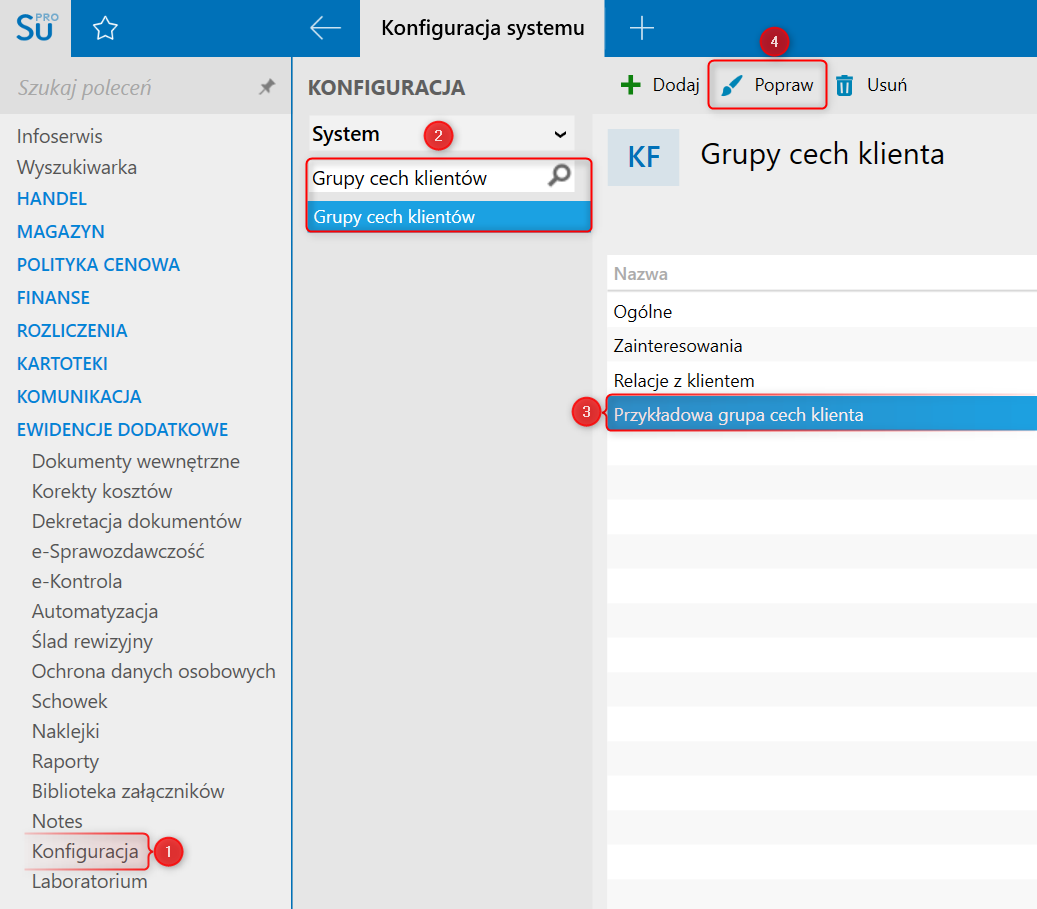Image resolution: width=1037 pixels, height=909 pixels.
Task: Select the Ogólne row
Action: point(822,312)
